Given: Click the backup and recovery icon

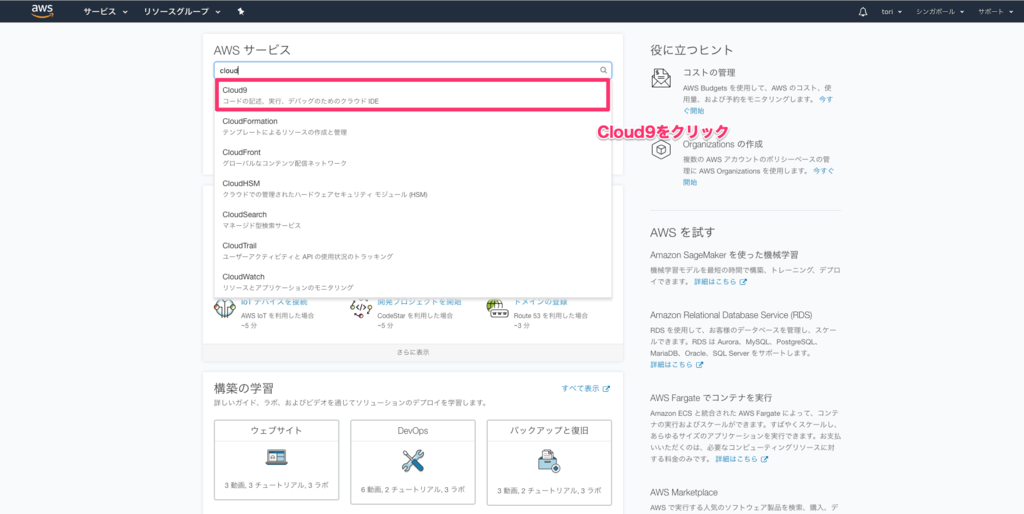Looking at the screenshot, I should coord(549,461).
